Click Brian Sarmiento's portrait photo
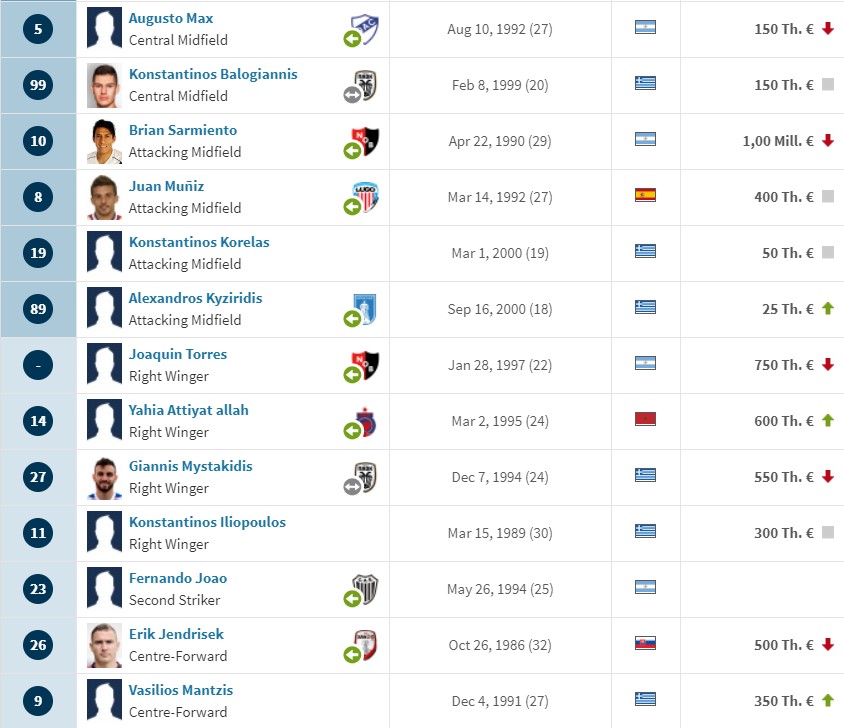Viewport: 844px width, 728px height. pos(104,141)
